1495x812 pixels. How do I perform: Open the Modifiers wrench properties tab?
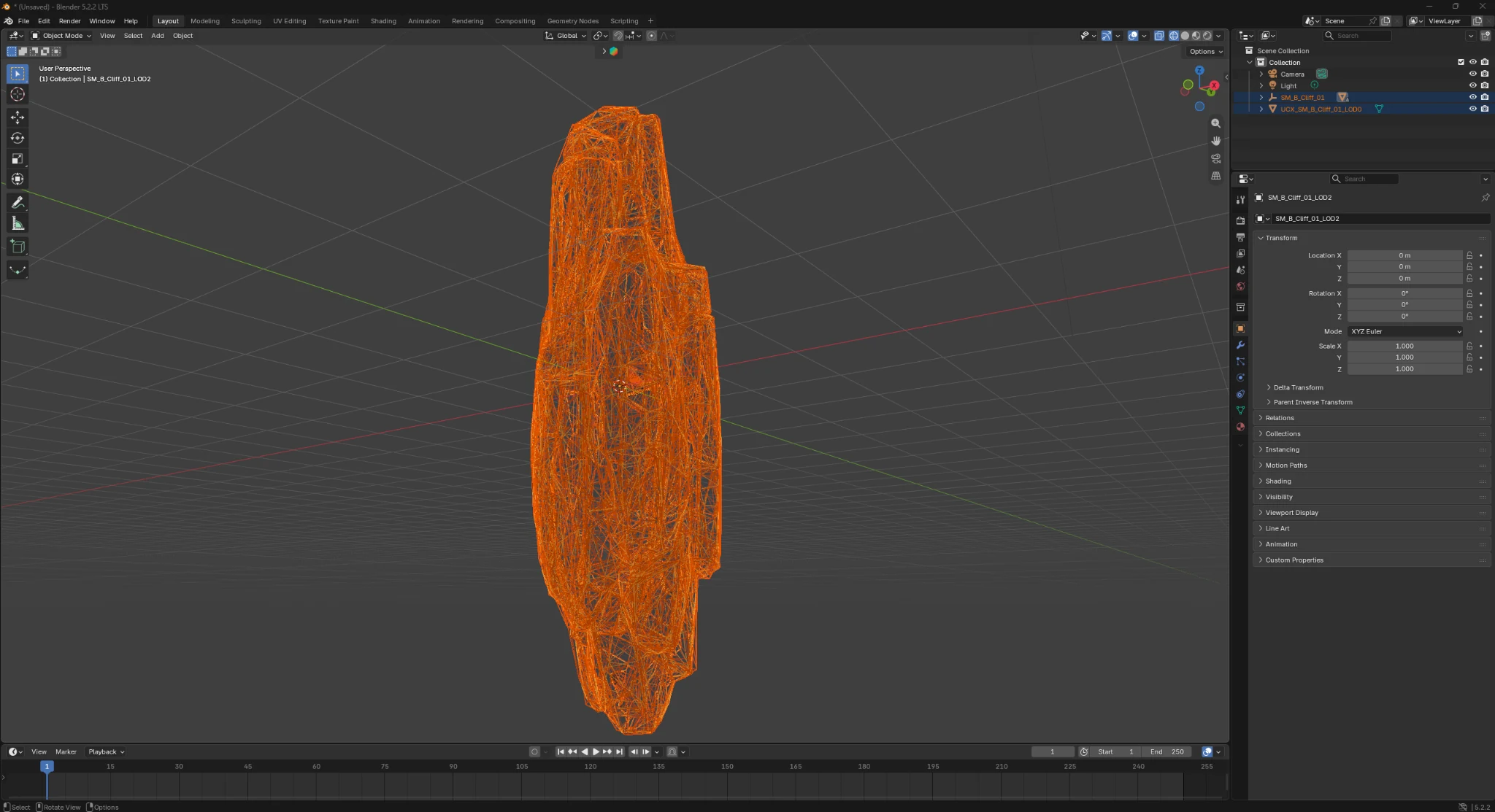(1240, 345)
